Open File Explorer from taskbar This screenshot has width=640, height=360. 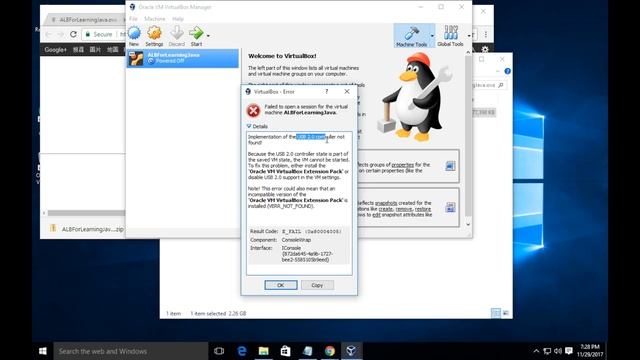264,351
